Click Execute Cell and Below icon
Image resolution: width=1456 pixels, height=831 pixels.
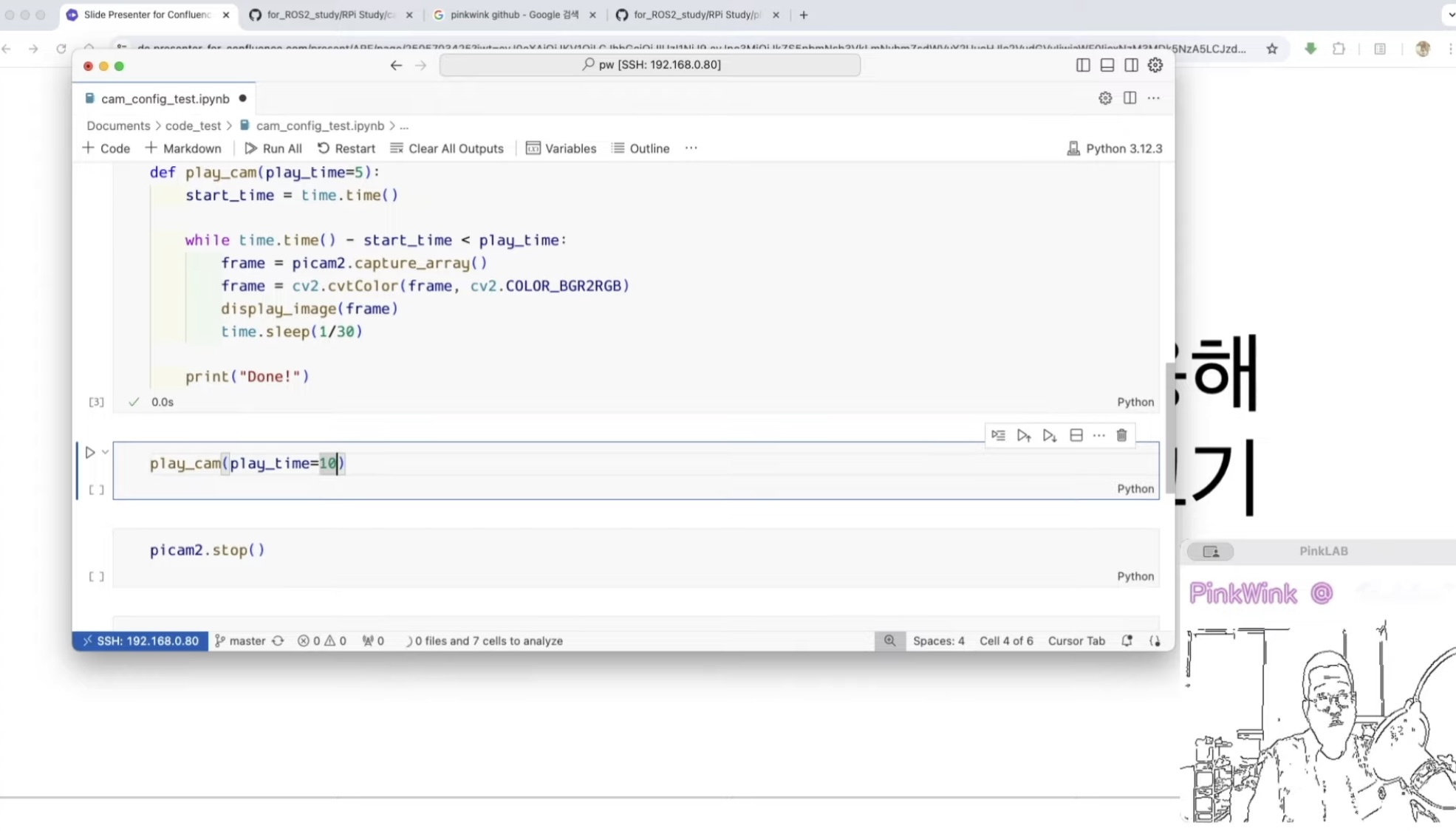pos(1050,435)
